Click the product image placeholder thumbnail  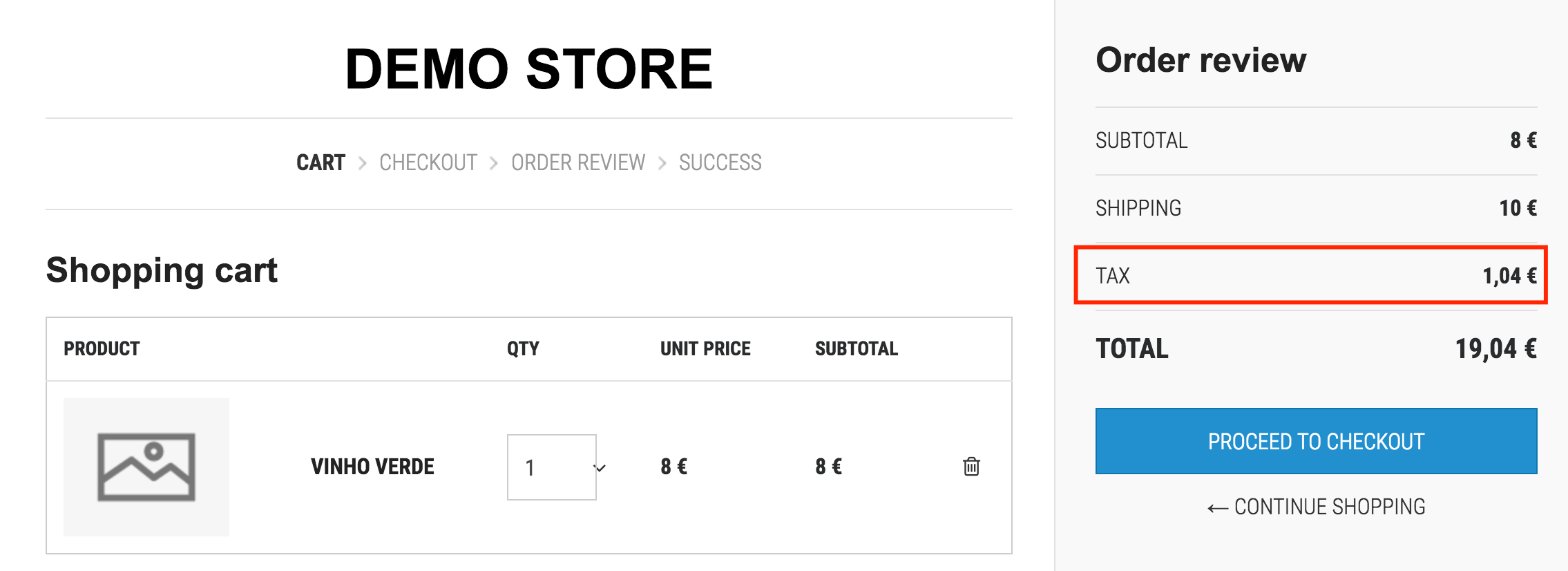tap(146, 467)
